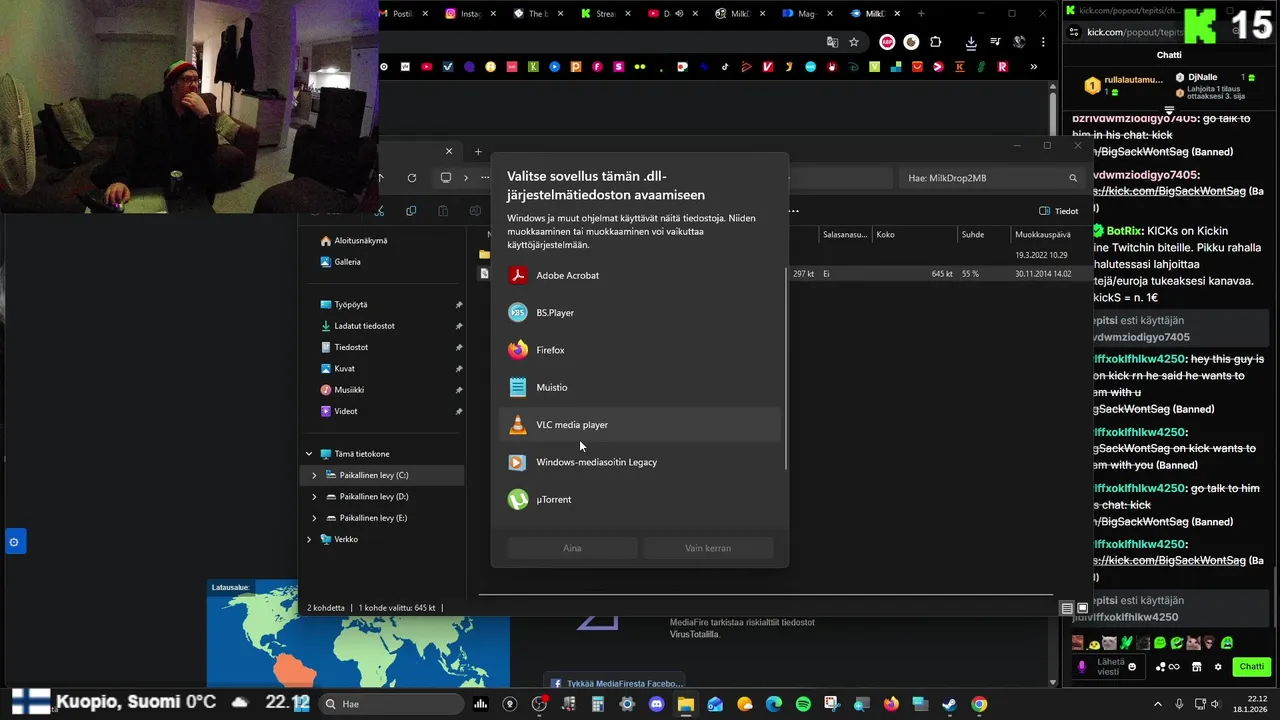The height and width of the screenshot is (720, 1280).
Task: Open Kick chat settings gear
Action: point(1218,667)
